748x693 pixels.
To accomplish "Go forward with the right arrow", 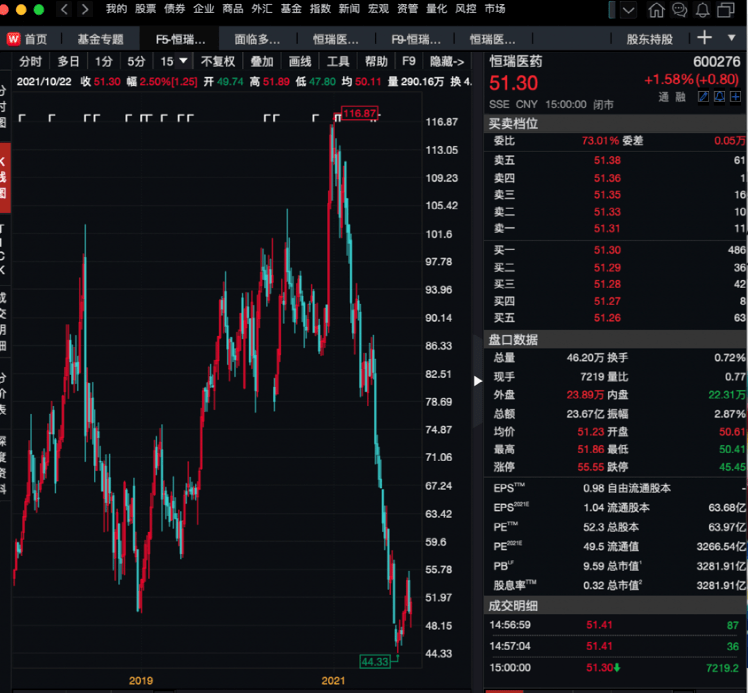I will (x=85, y=9).
